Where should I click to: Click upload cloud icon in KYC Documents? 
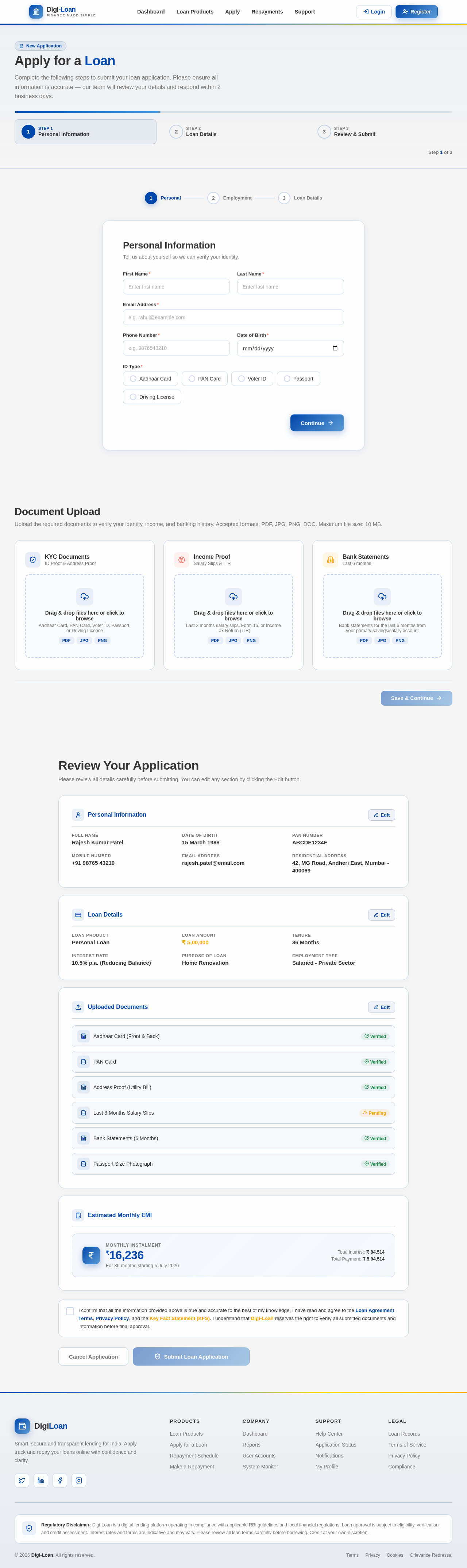85,596
